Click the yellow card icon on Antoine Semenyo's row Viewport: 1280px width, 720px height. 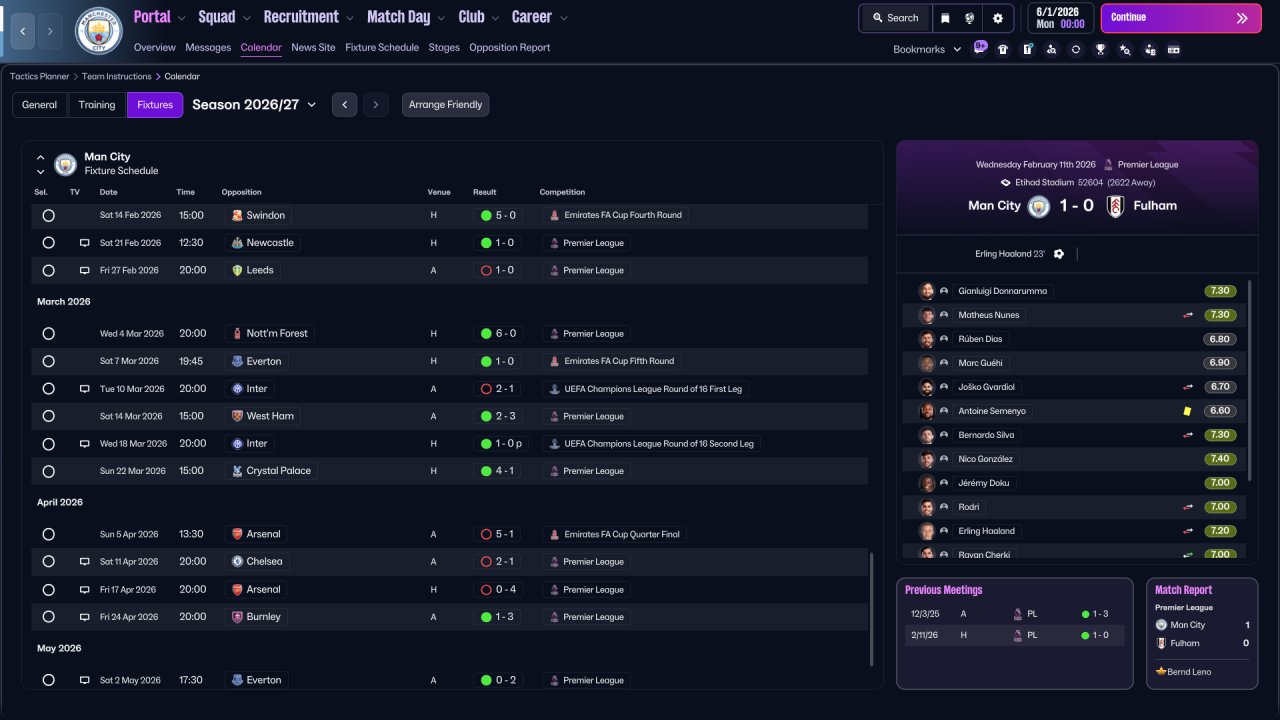point(1187,411)
